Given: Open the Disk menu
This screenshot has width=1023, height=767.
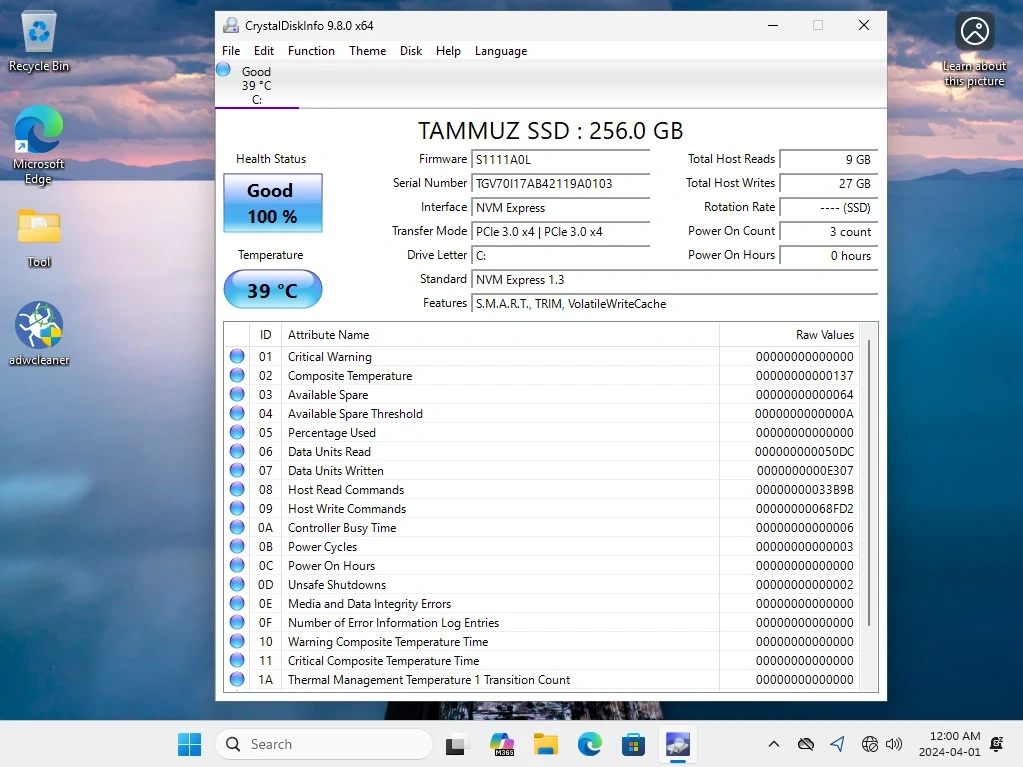Looking at the screenshot, I should click(411, 51).
